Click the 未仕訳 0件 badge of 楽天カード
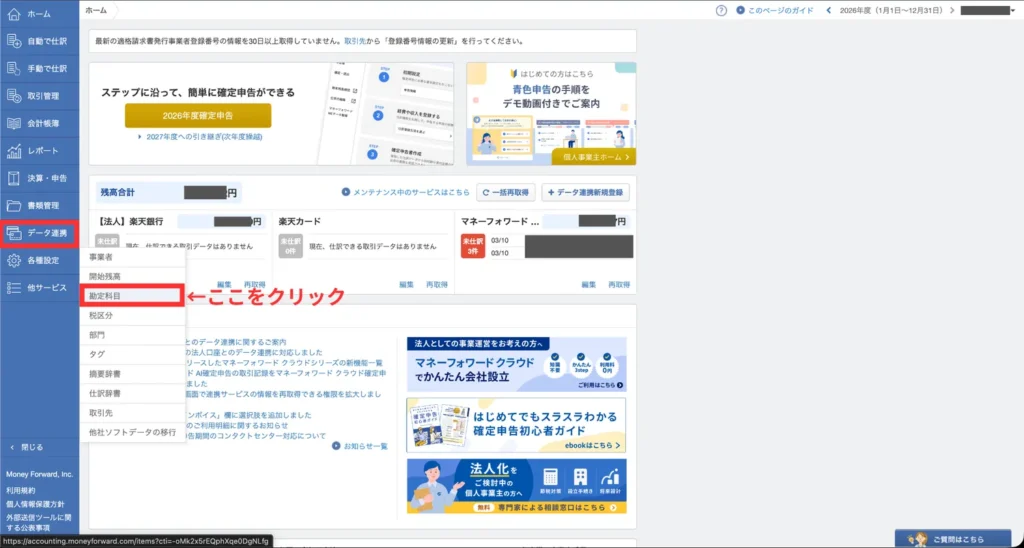This screenshot has width=1024, height=548. pos(290,246)
